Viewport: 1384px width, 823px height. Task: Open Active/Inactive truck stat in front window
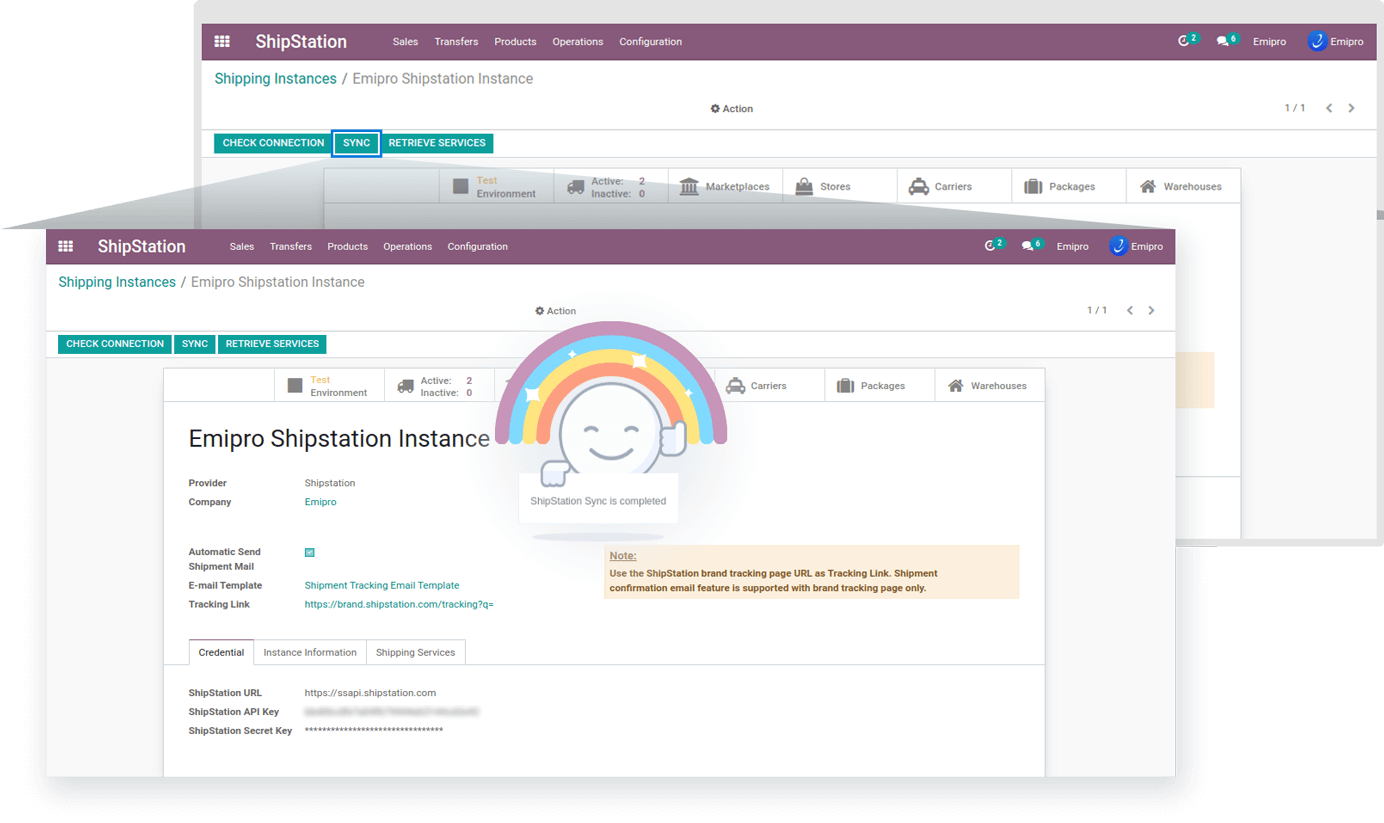[439, 386]
